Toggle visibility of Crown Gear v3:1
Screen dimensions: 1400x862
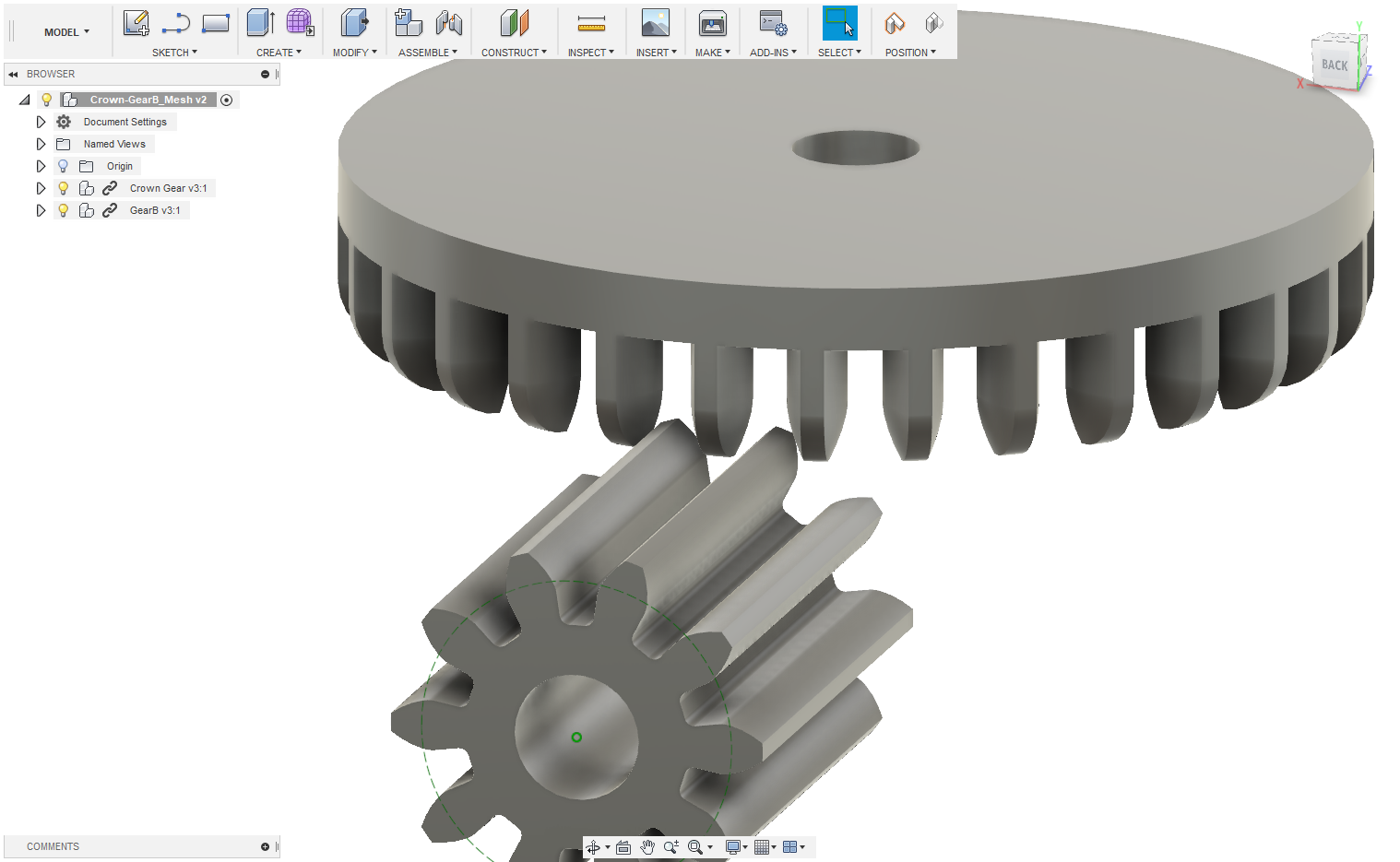pos(62,187)
